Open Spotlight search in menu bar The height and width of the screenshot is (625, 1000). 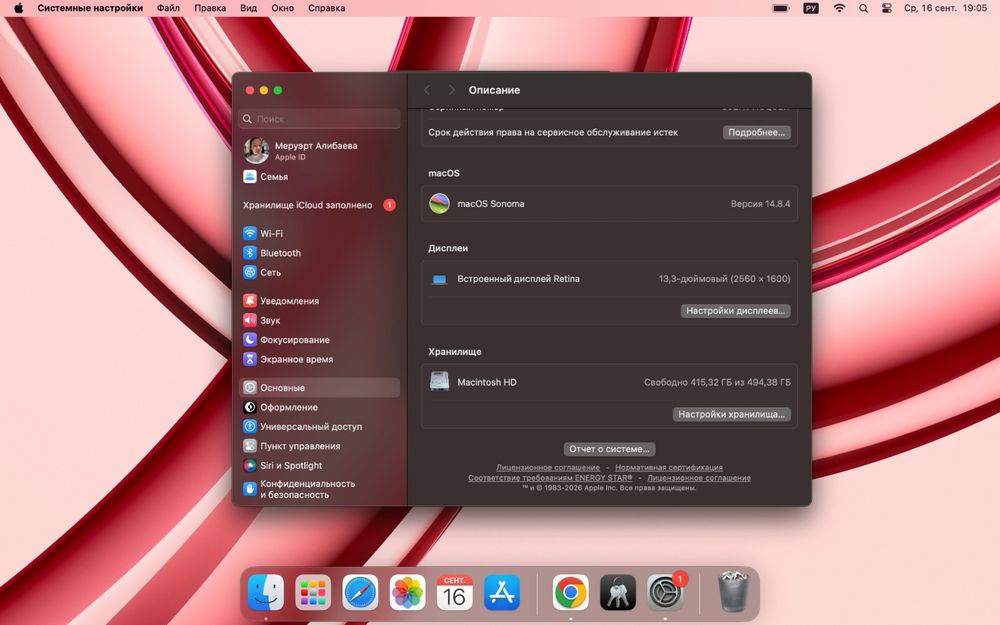(864, 8)
